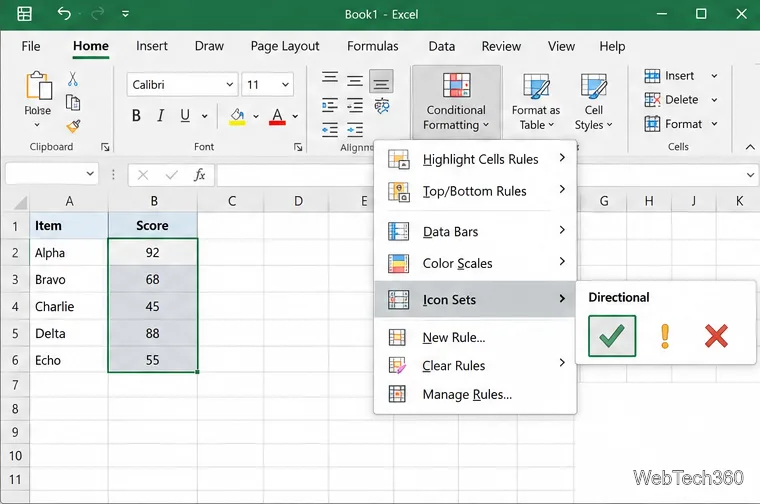Click the Paste clipboard icon

click(38, 86)
